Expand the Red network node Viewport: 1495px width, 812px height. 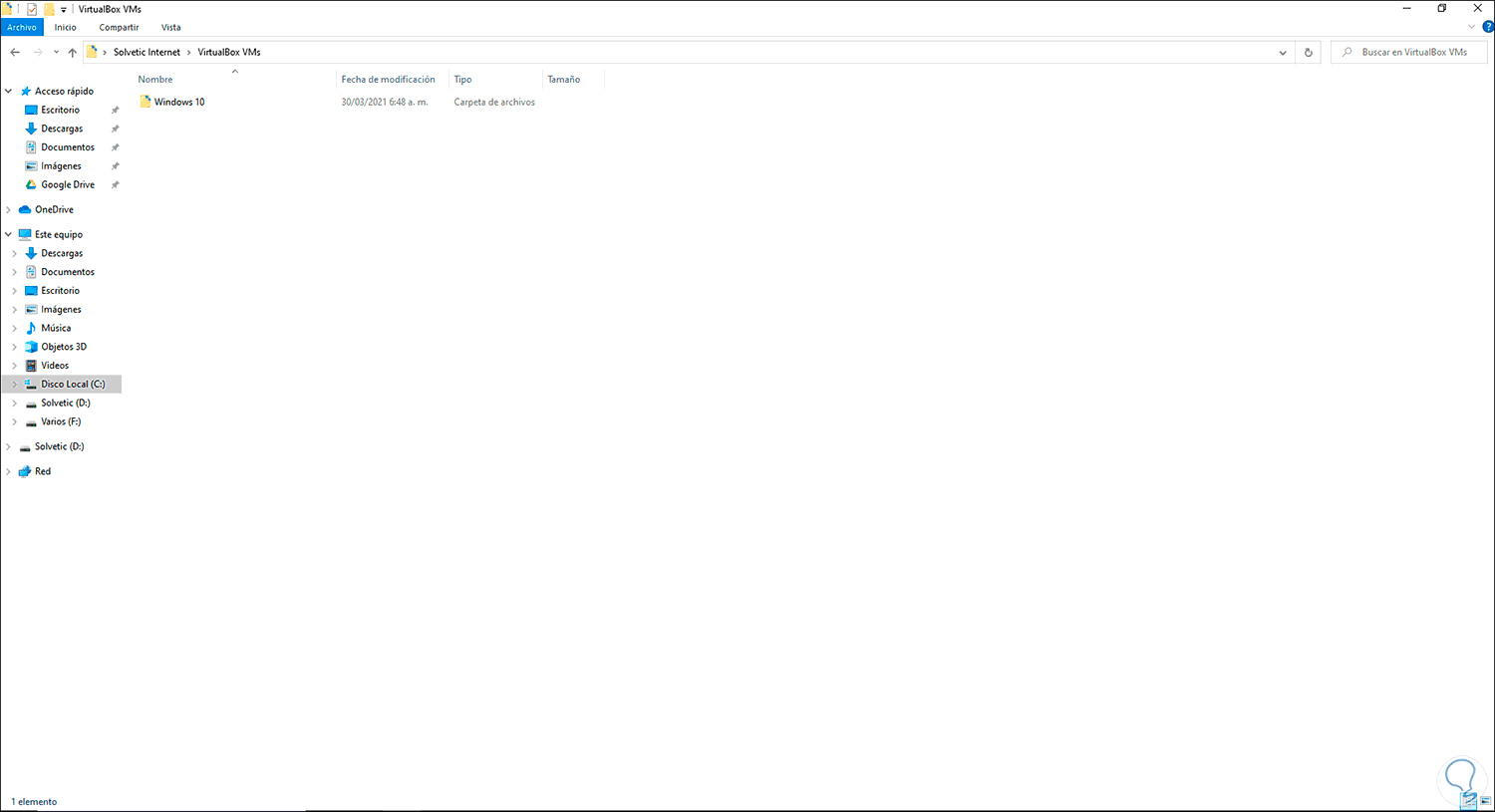[x=9, y=471]
